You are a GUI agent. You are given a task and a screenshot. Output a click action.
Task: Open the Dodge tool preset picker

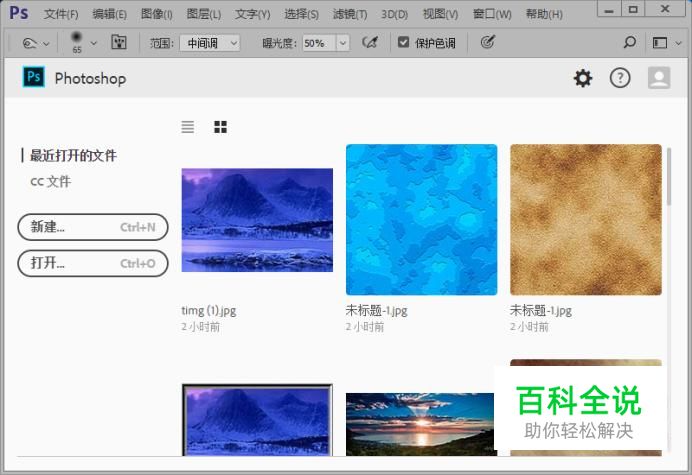(x=29, y=43)
